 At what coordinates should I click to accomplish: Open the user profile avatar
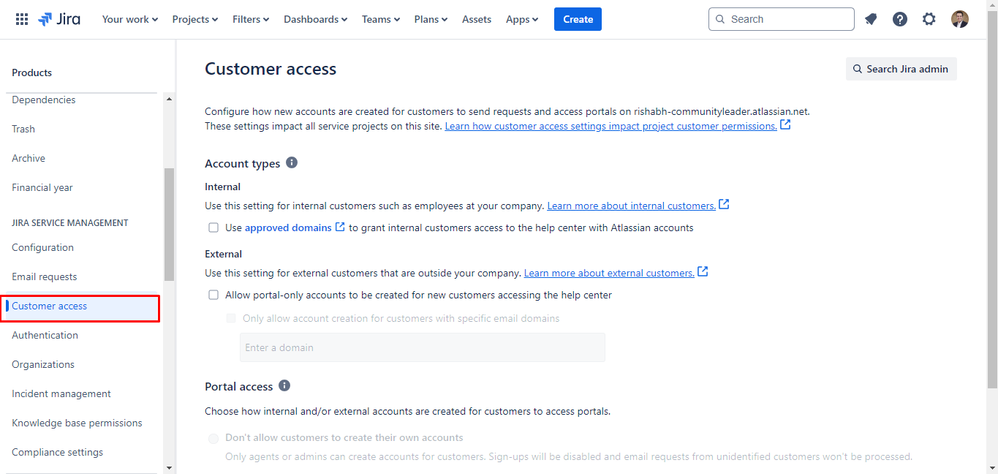[x=960, y=19]
